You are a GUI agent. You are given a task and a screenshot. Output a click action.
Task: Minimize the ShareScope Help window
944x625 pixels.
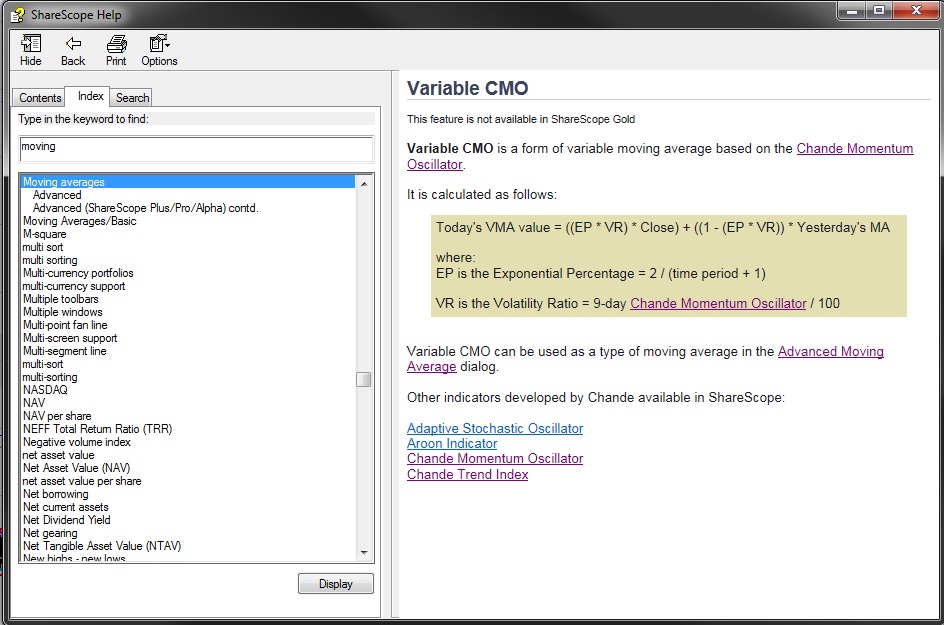tap(852, 10)
